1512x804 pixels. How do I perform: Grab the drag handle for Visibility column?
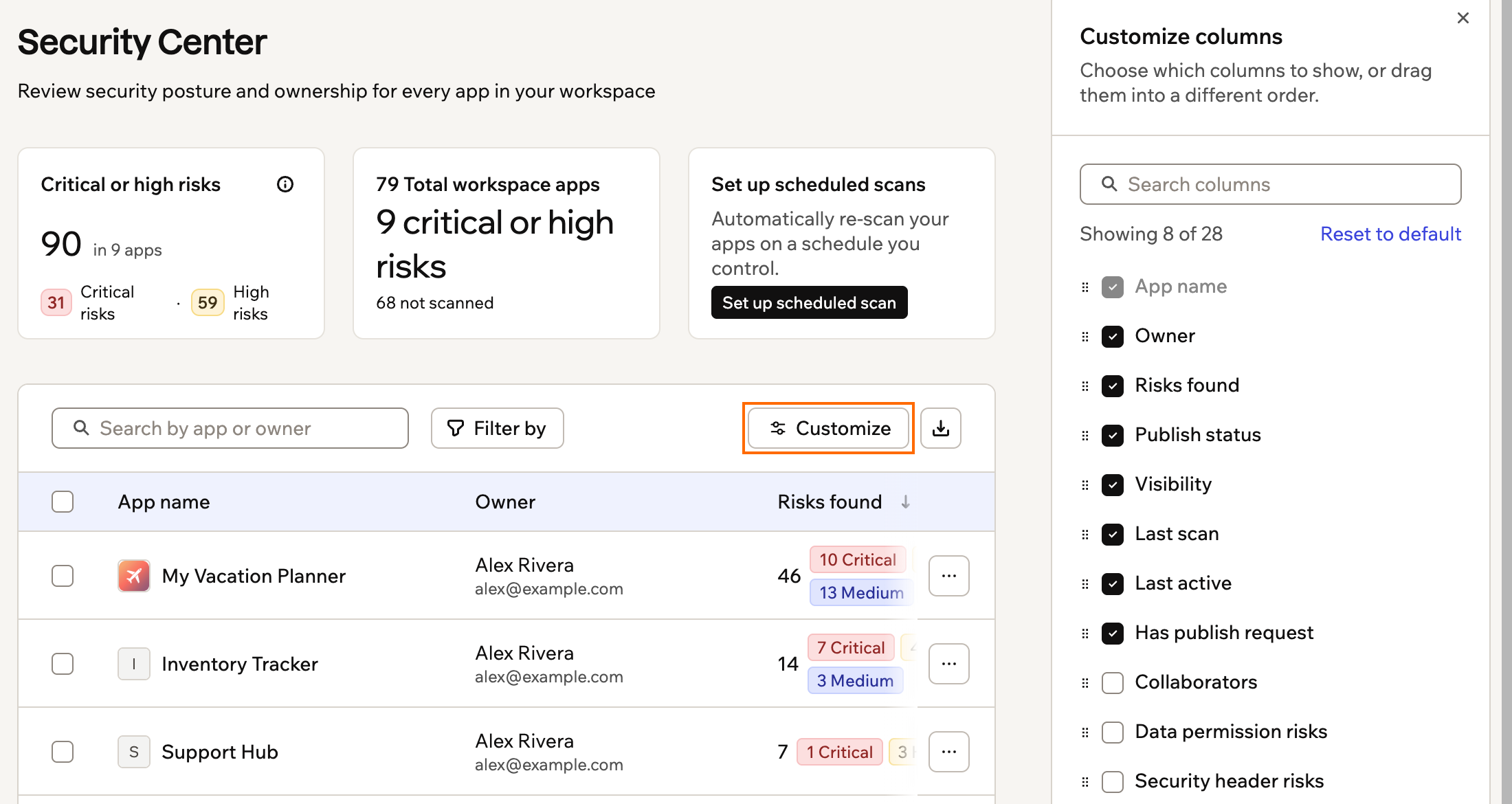(1085, 485)
